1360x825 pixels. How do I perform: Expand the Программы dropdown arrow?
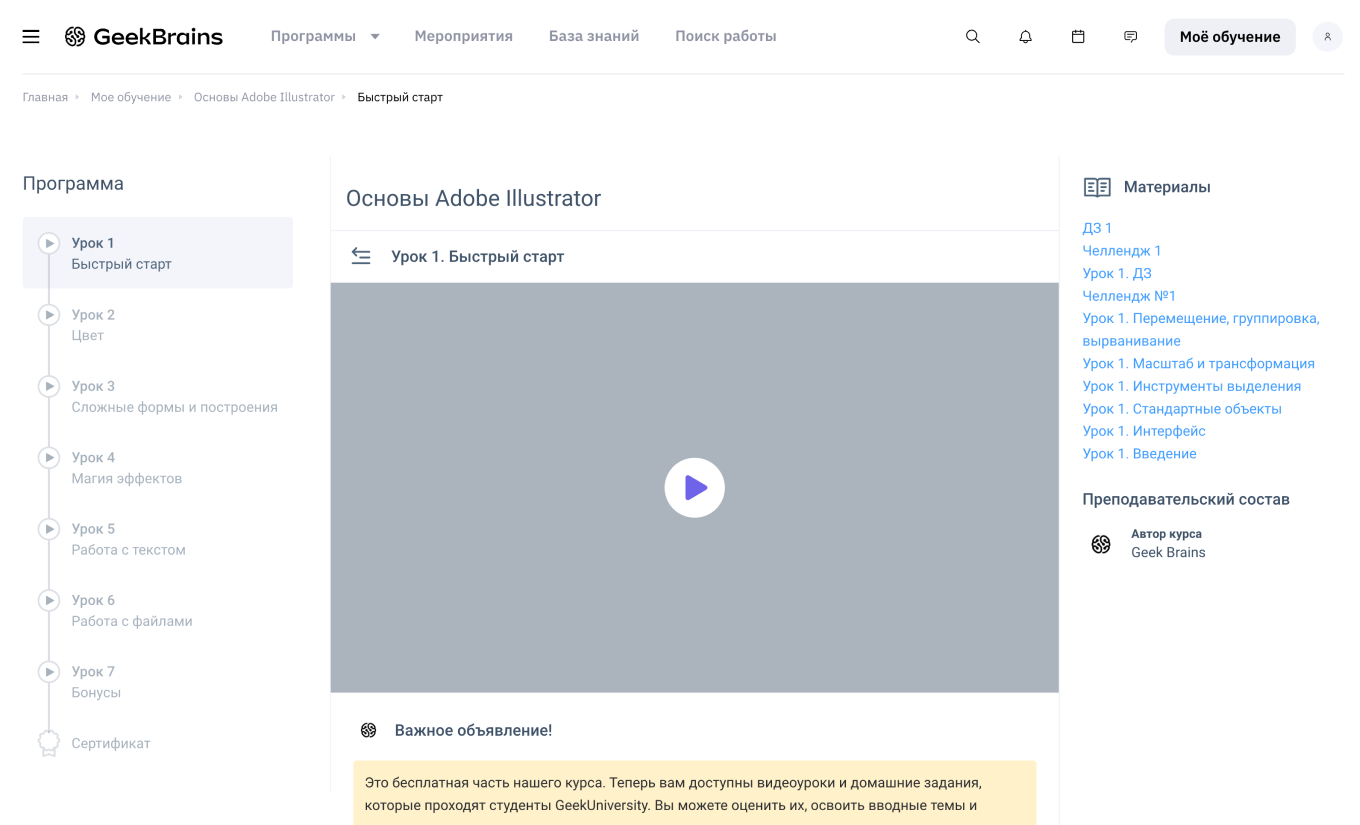pyautogui.click(x=375, y=37)
